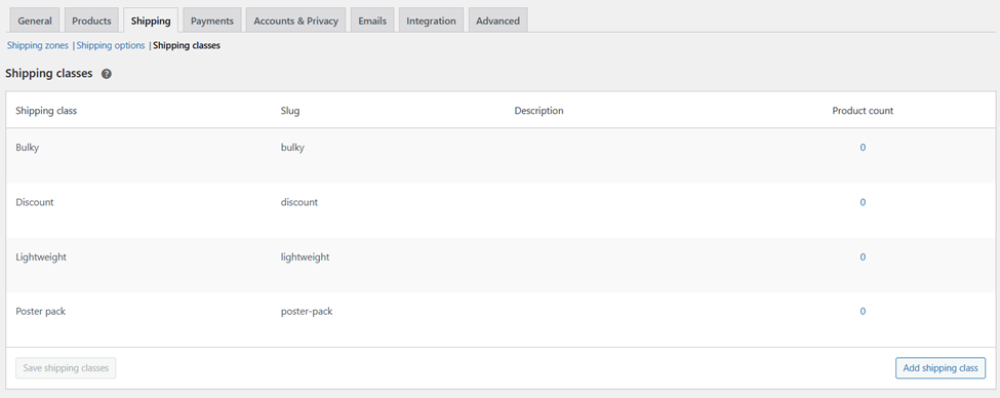Image resolution: width=1000 pixels, height=398 pixels.
Task: Open the product count for Bulky
Action: point(863,147)
